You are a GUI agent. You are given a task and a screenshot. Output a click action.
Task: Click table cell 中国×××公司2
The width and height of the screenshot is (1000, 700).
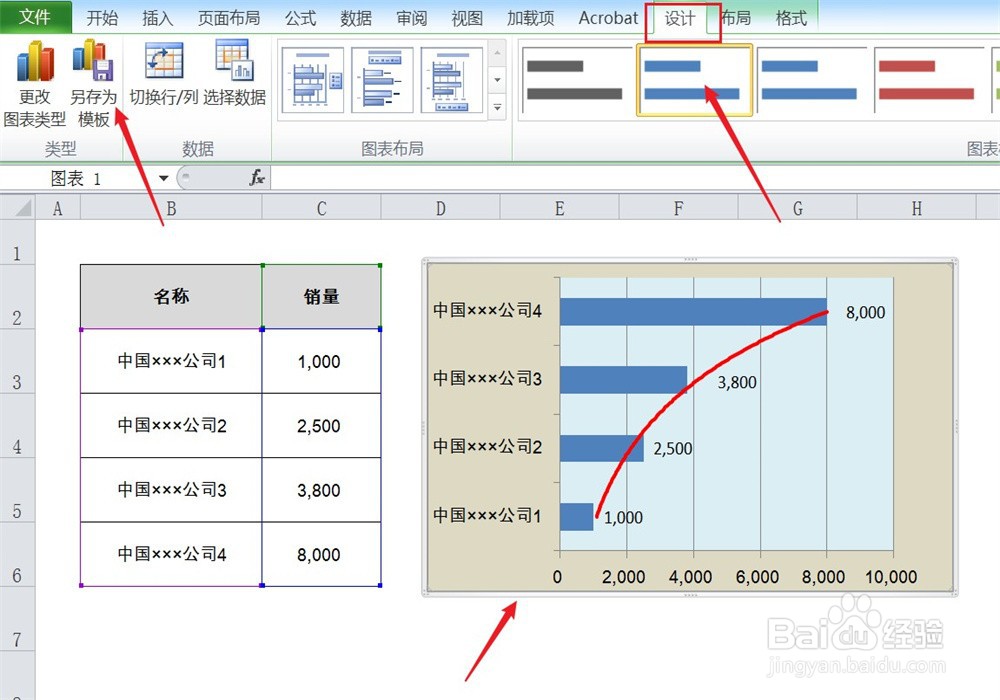(x=171, y=425)
